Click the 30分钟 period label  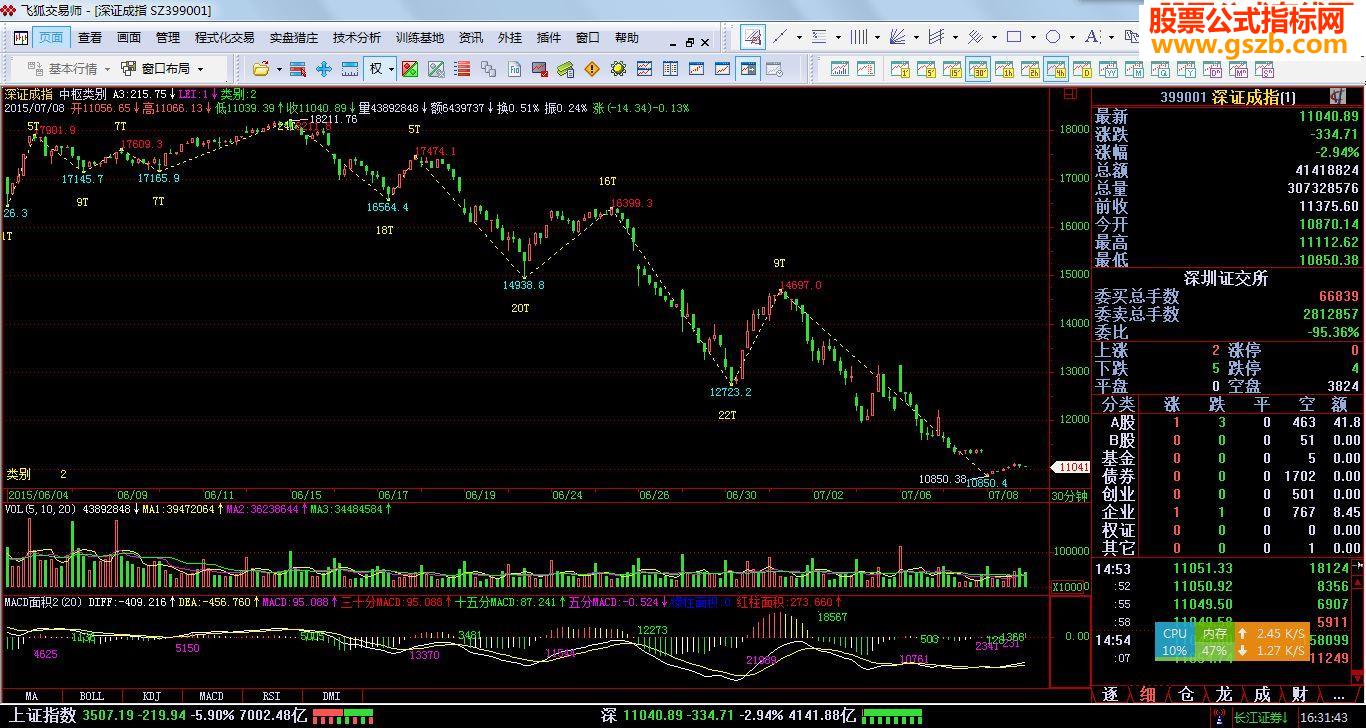pyautogui.click(x=1067, y=496)
